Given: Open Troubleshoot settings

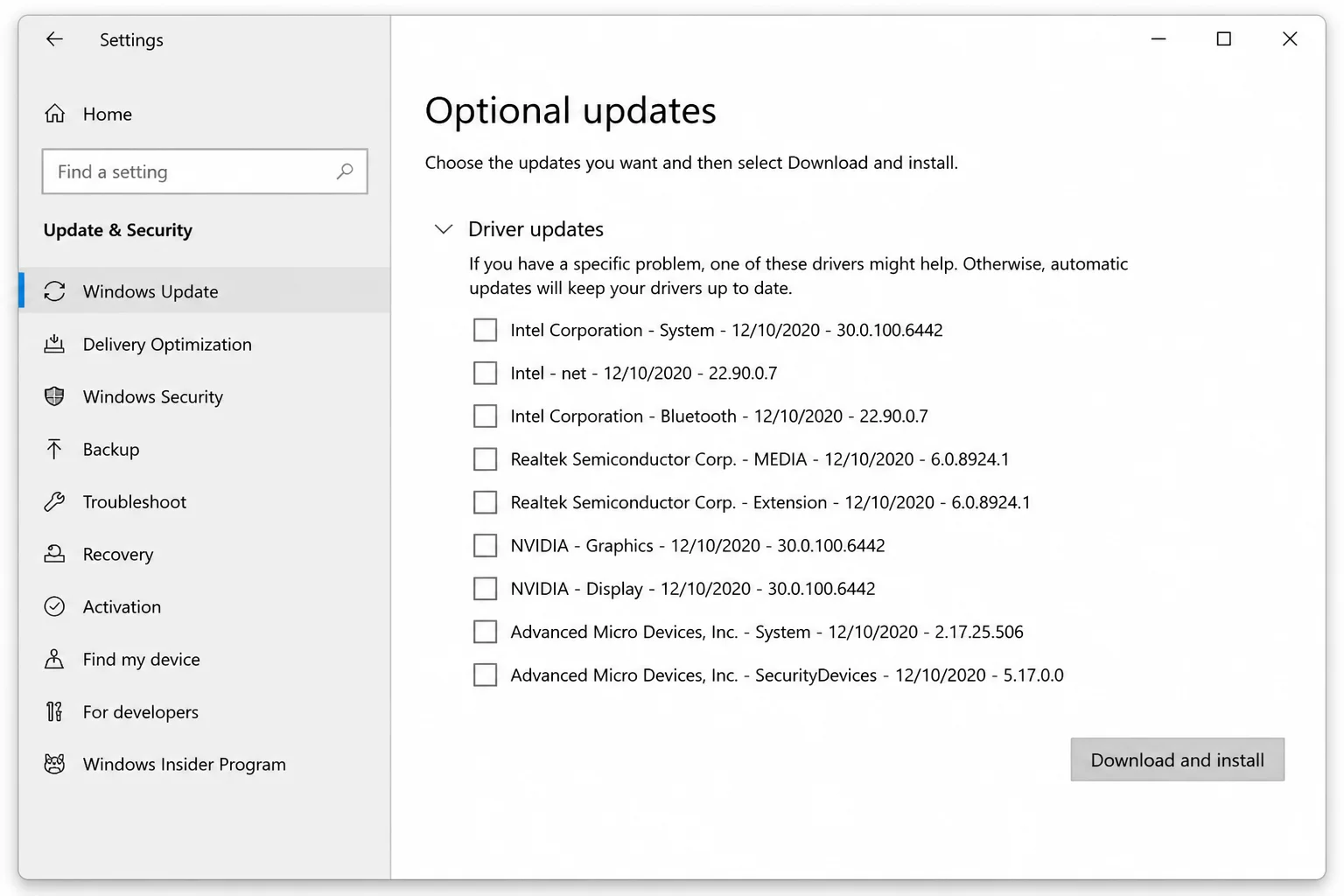Looking at the screenshot, I should (x=204, y=501).
